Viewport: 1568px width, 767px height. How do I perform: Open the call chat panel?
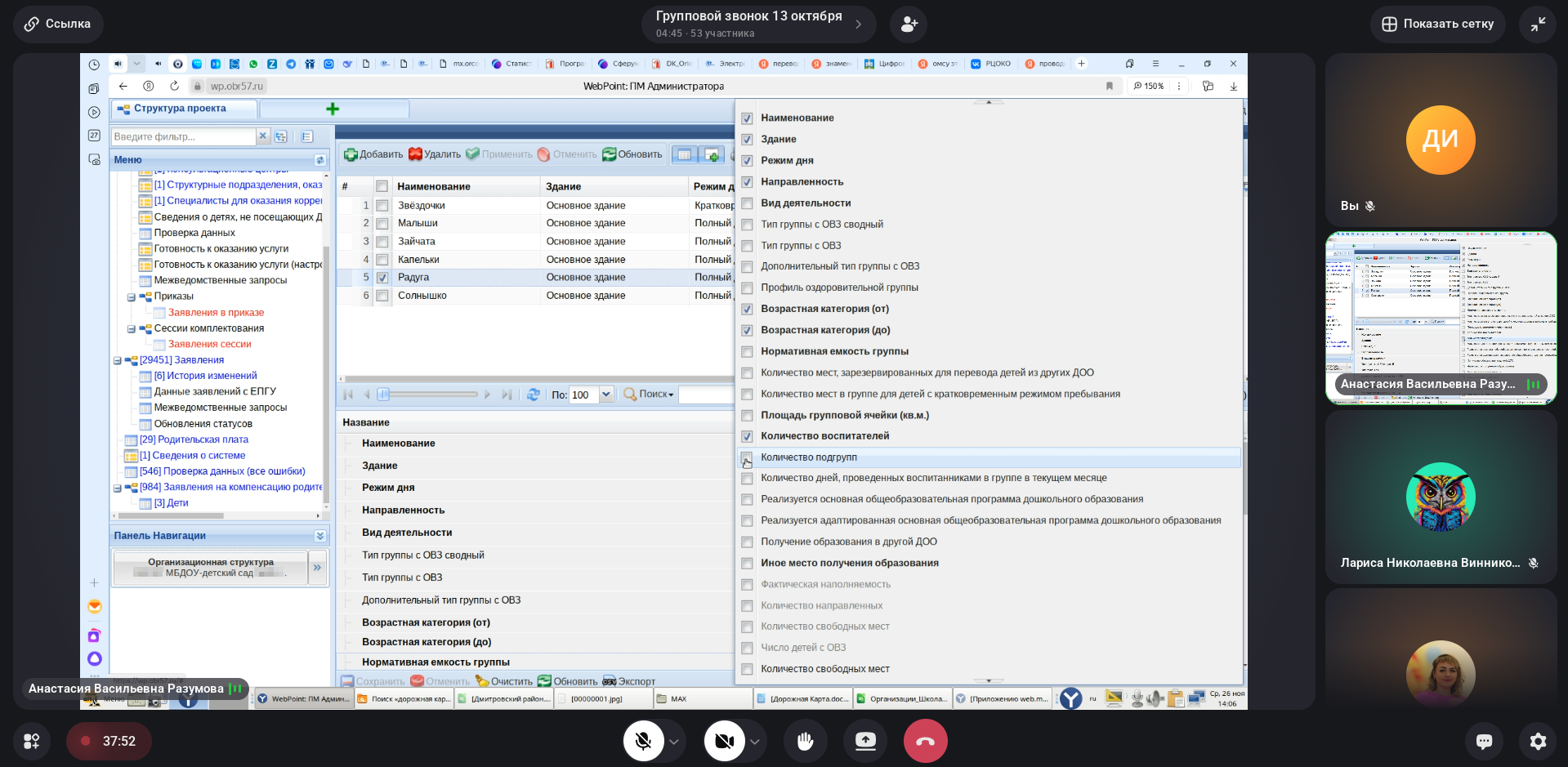coord(1484,741)
